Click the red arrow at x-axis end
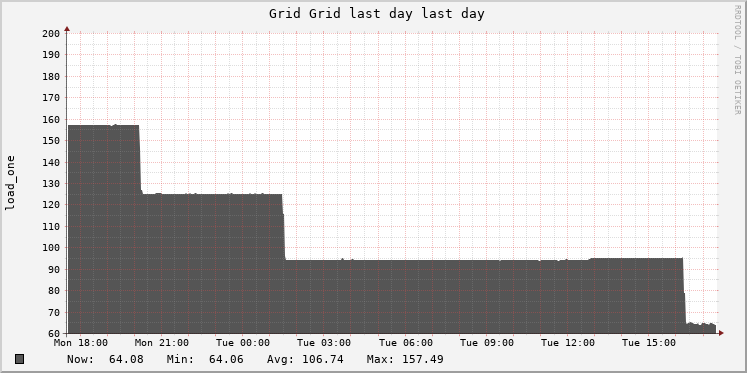 point(721,333)
